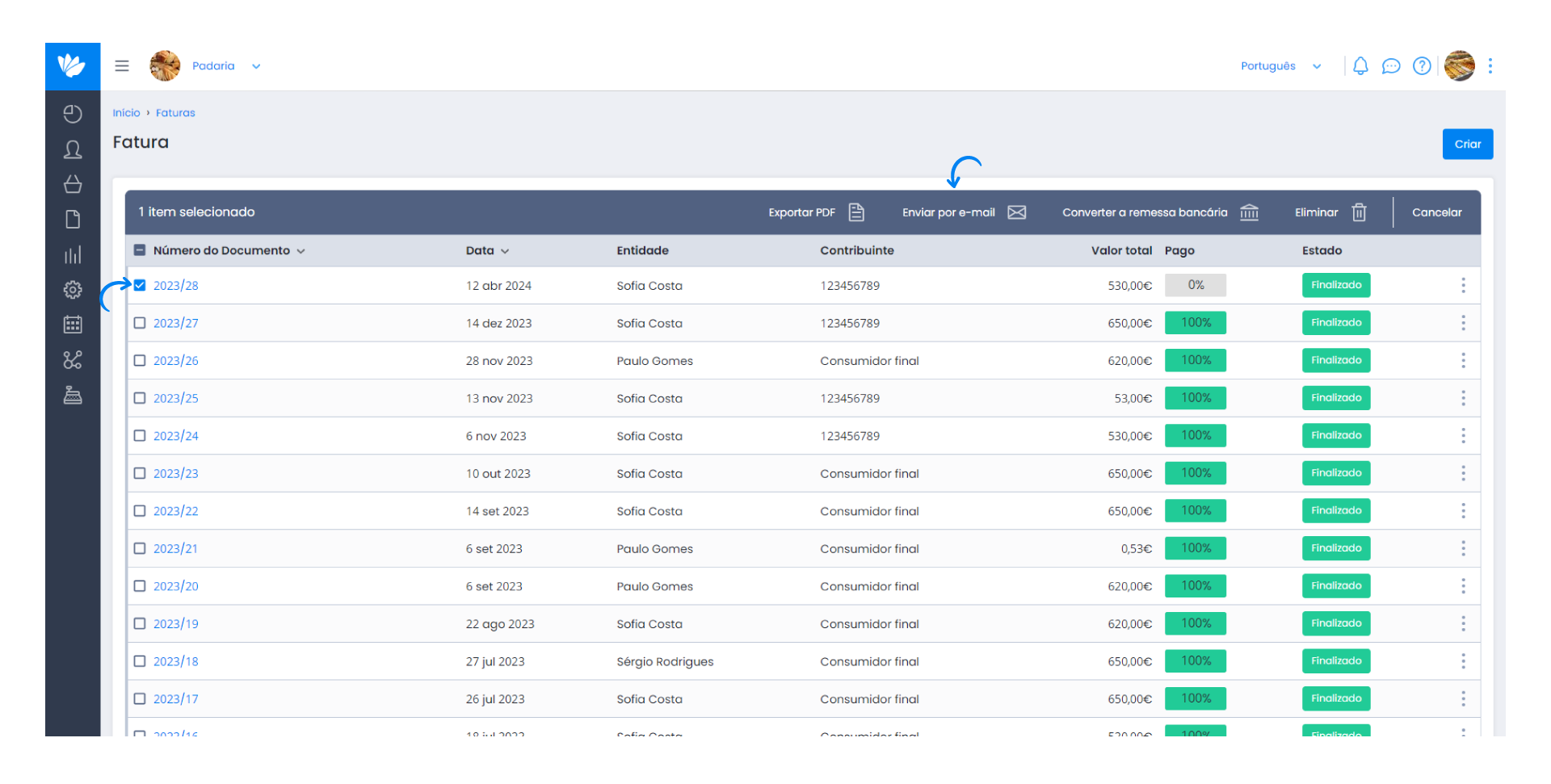Screen dimensions: 1551x784
Task: Open row actions for invoice 2023/23
Action: [1463, 473]
